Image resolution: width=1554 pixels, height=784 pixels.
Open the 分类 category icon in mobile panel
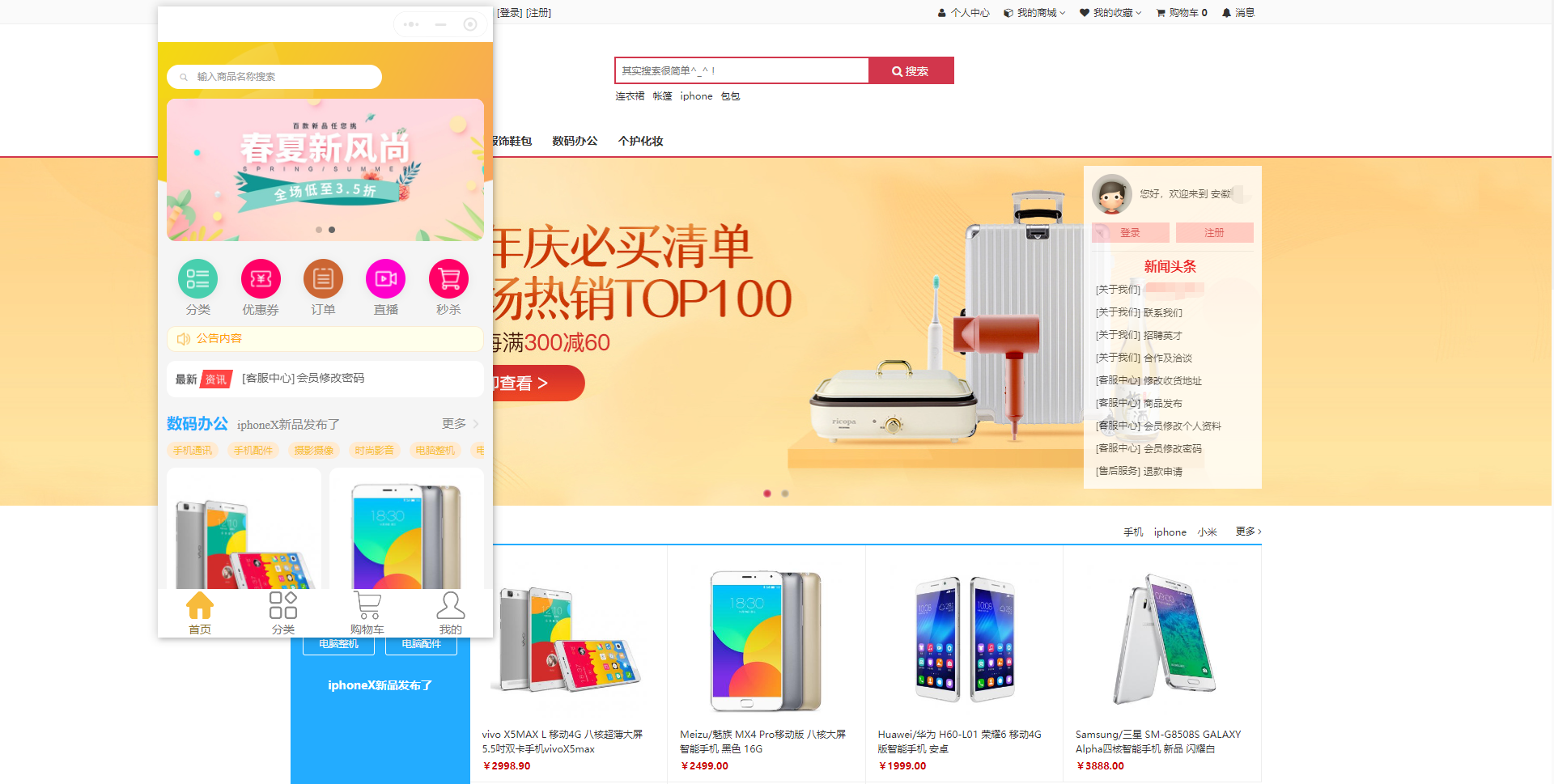[197, 279]
